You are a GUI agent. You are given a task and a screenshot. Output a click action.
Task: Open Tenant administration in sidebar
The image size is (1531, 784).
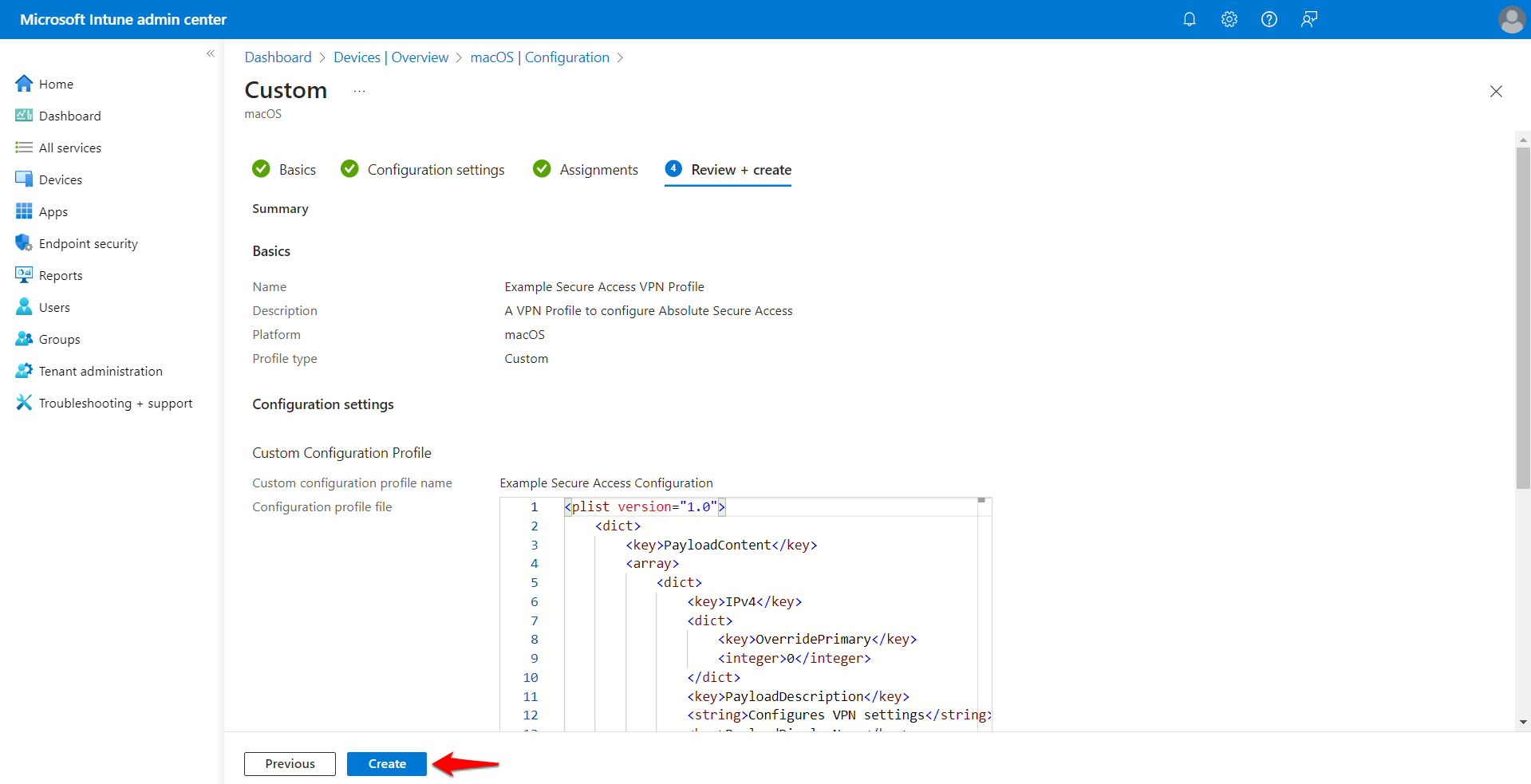(x=89, y=371)
